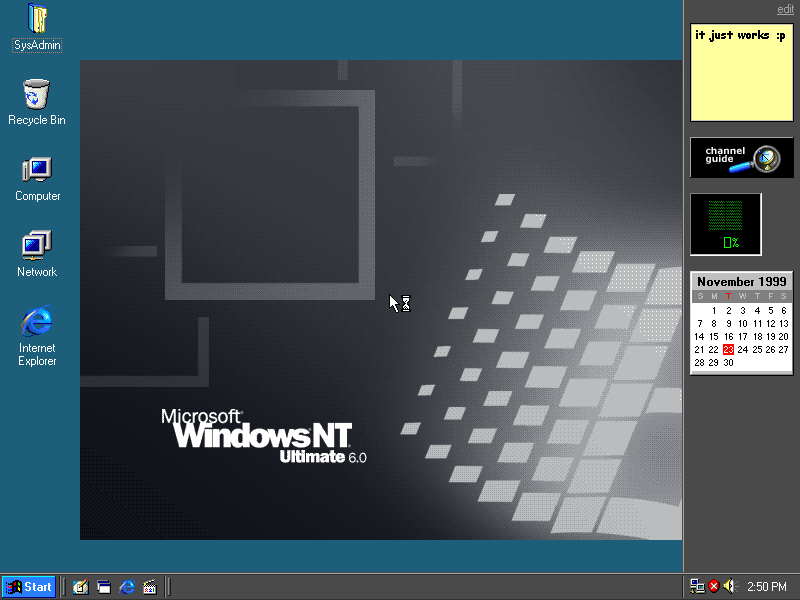Screen dimensions: 800x600
Task: Click the red X tray icon
Action: click(x=714, y=586)
